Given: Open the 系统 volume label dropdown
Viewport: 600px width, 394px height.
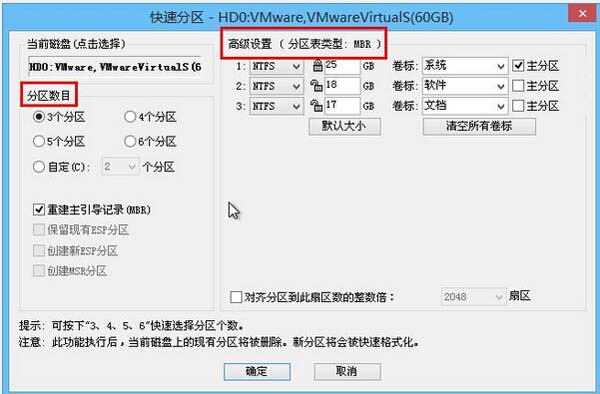Looking at the screenshot, I should pyautogui.click(x=465, y=66).
